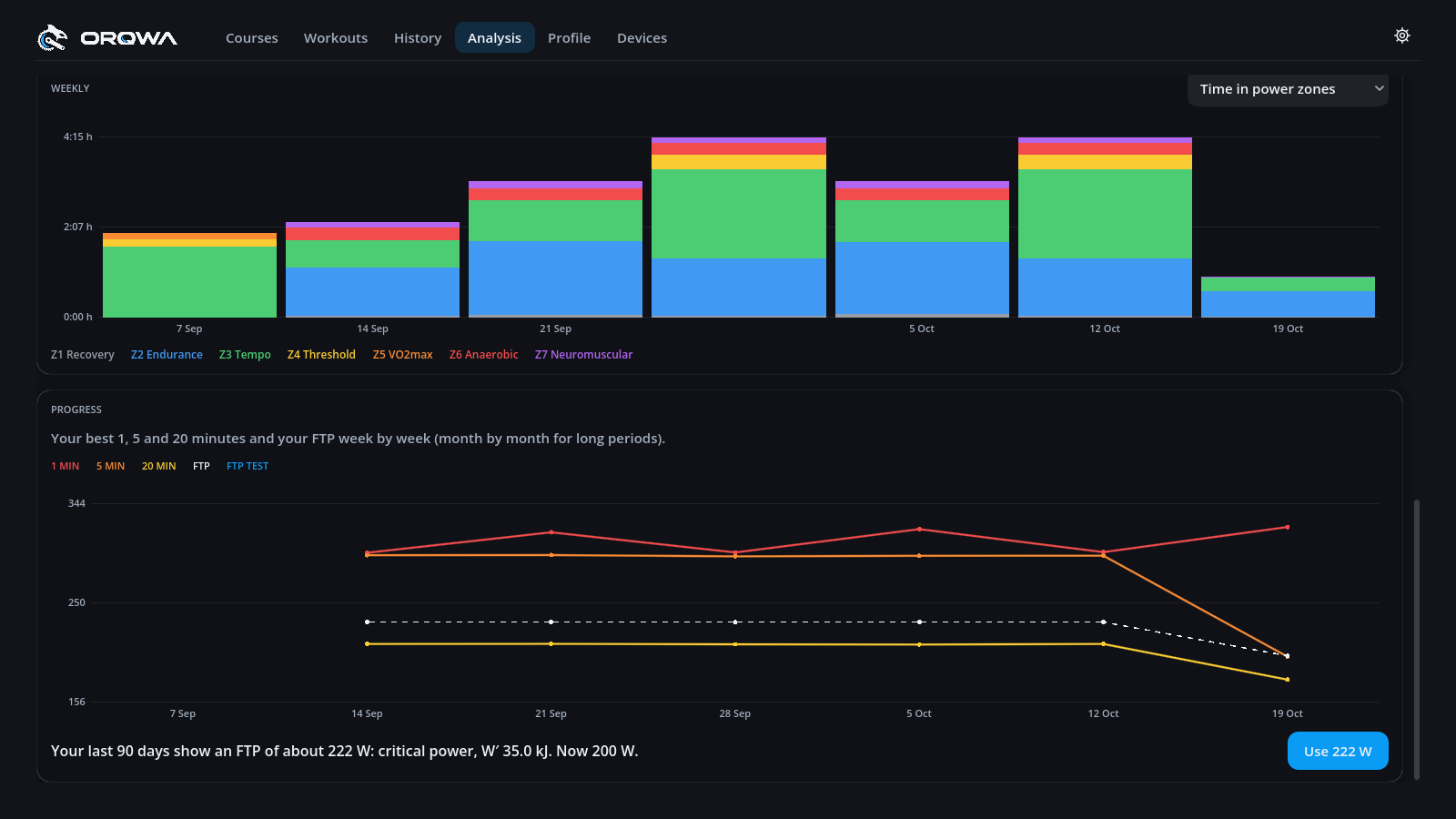
Task: Switch to the History tab
Action: (x=418, y=38)
